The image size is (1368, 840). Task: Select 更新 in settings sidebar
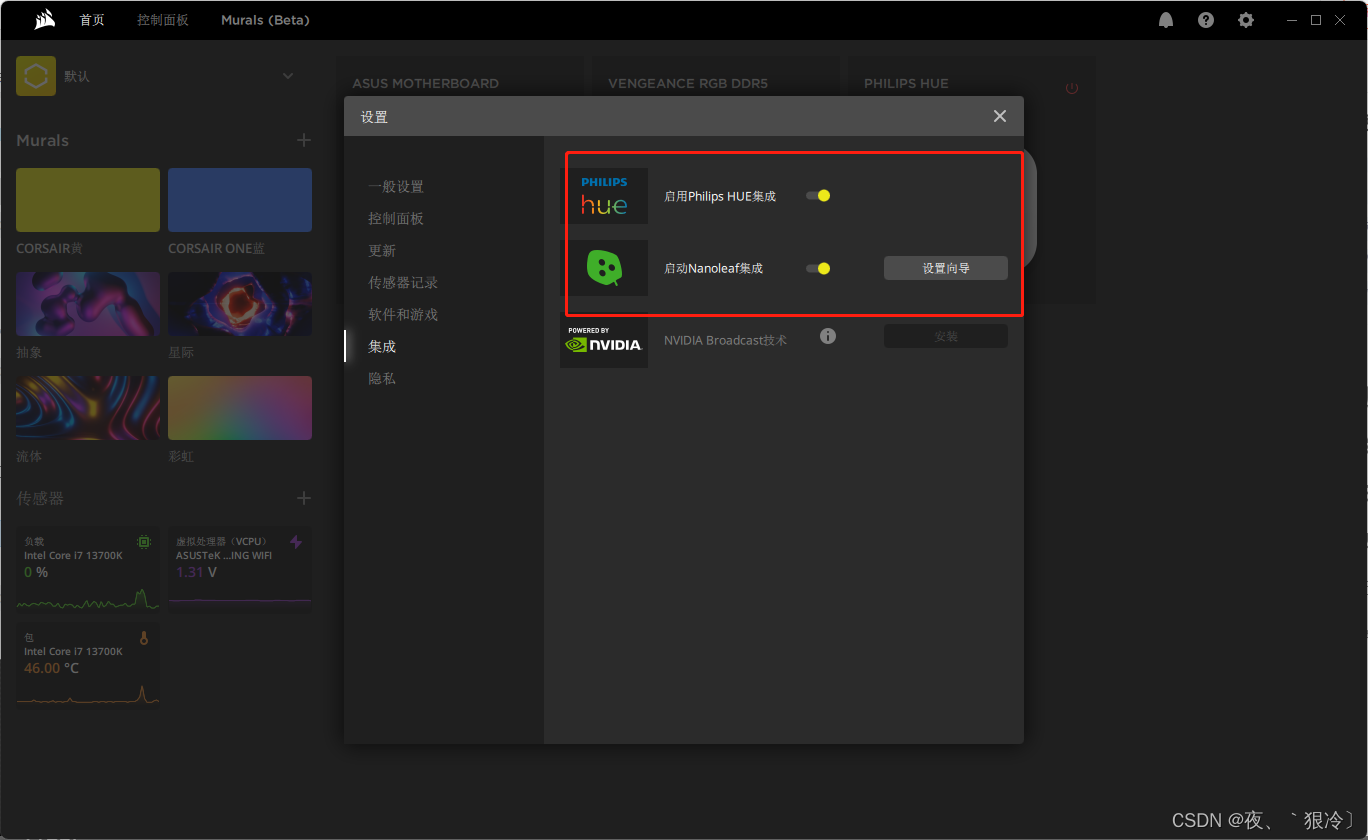(382, 250)
